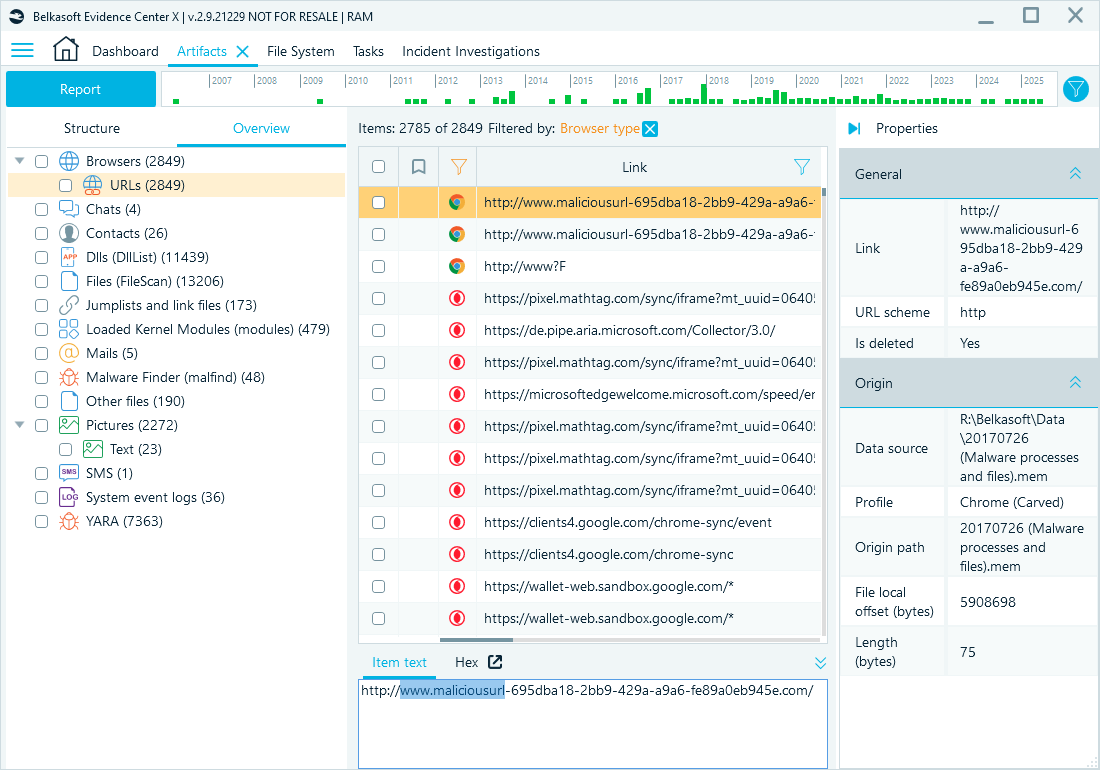This screenshot has height=770, width=1100.
Task: Collapse the Origin properties section
Action: coord(1075,383)
